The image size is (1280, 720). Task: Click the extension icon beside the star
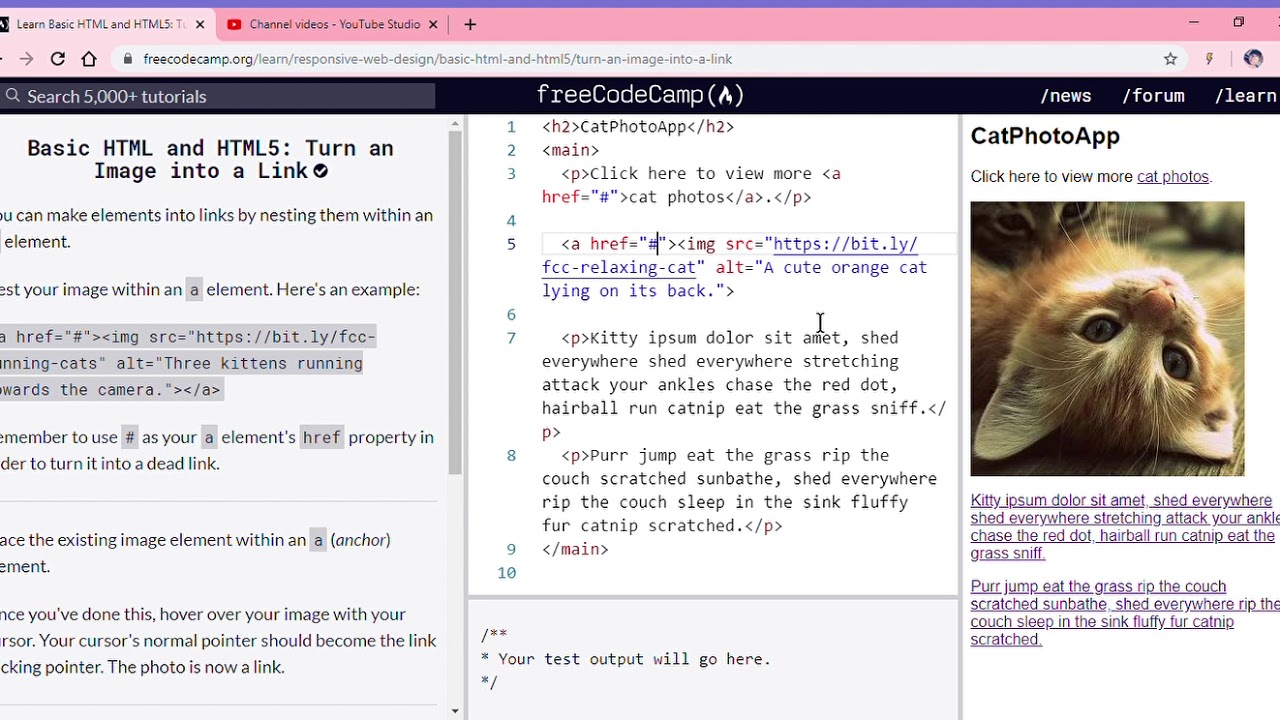pos(1209,59)
